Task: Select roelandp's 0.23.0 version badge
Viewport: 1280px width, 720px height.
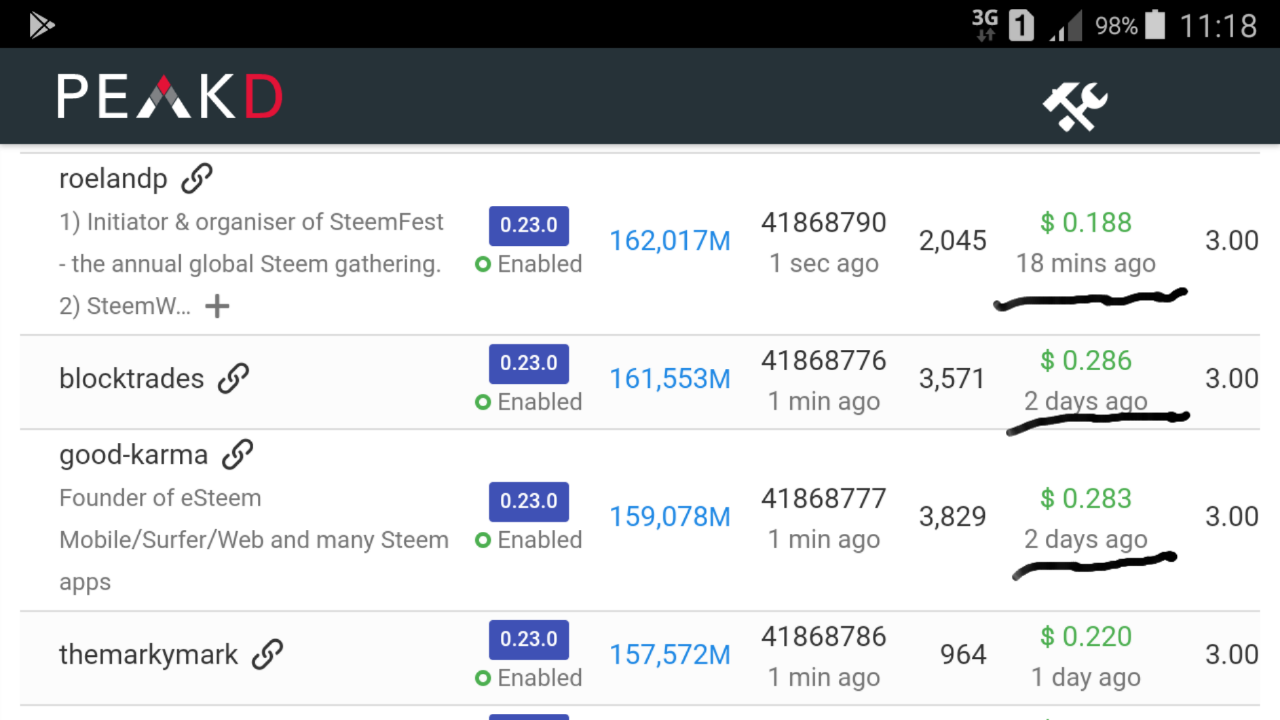Action: click(x=529, y=226)
